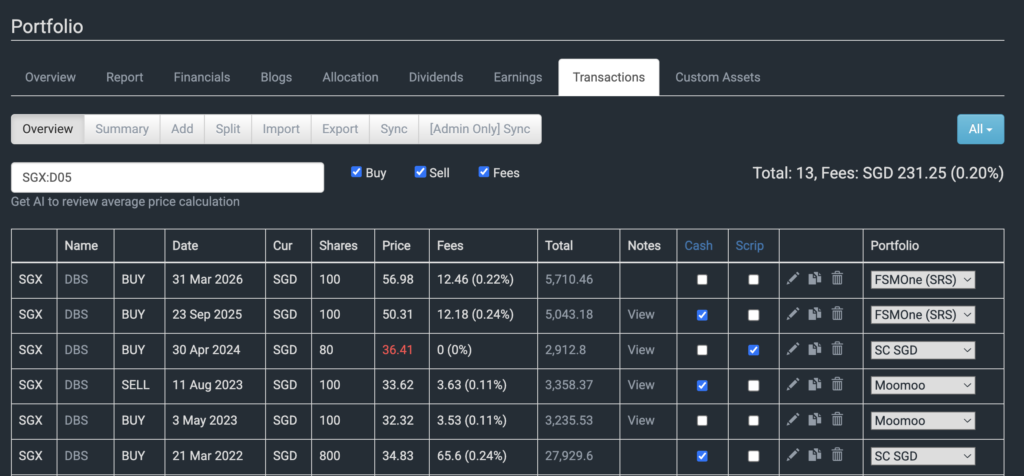The image size is (1024, 476).
Task: Delete the 21 Mar 2022 transaction
Action: click(837, 454)
